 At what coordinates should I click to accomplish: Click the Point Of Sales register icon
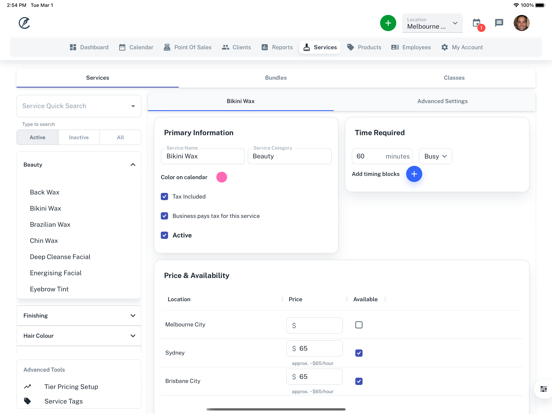[x=167, y=47]
